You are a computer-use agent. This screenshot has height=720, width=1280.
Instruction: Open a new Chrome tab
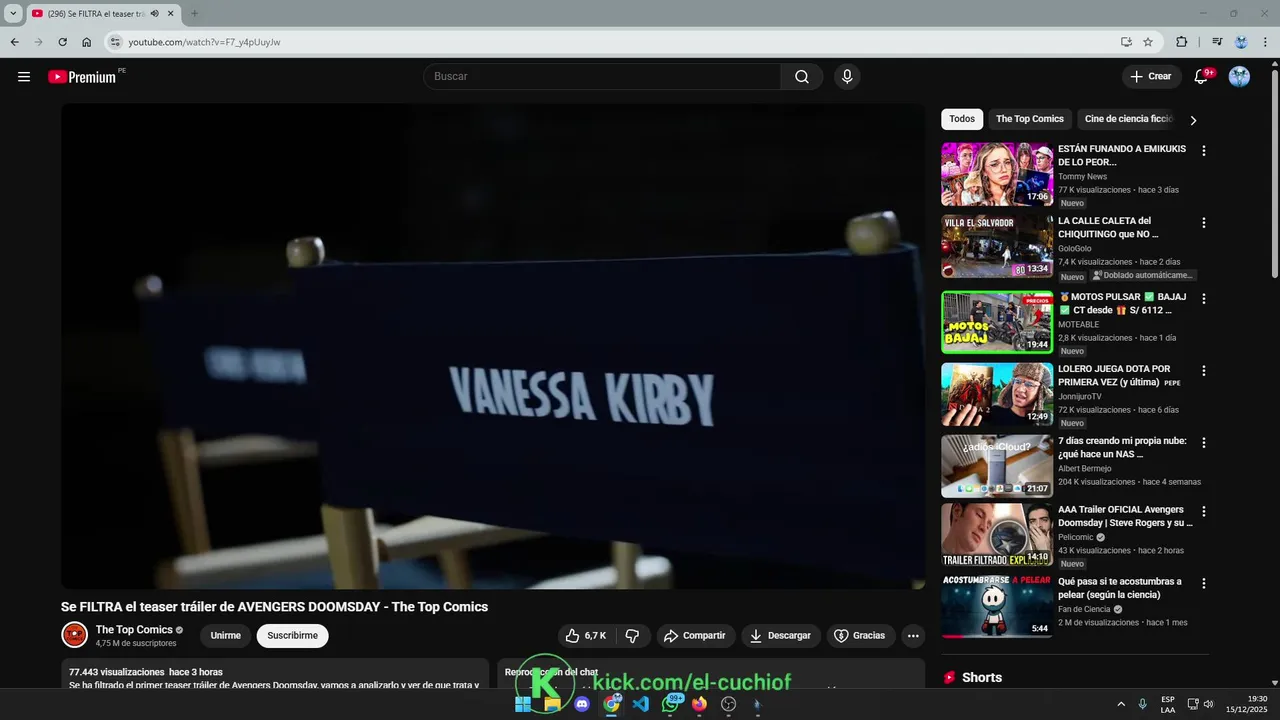[x=195, y=13]
